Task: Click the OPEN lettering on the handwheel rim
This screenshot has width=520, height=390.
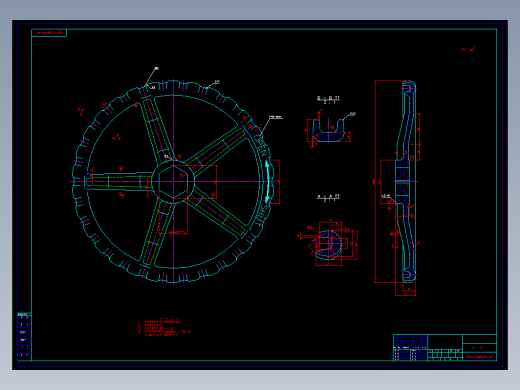Action: (x=261, y=144)
